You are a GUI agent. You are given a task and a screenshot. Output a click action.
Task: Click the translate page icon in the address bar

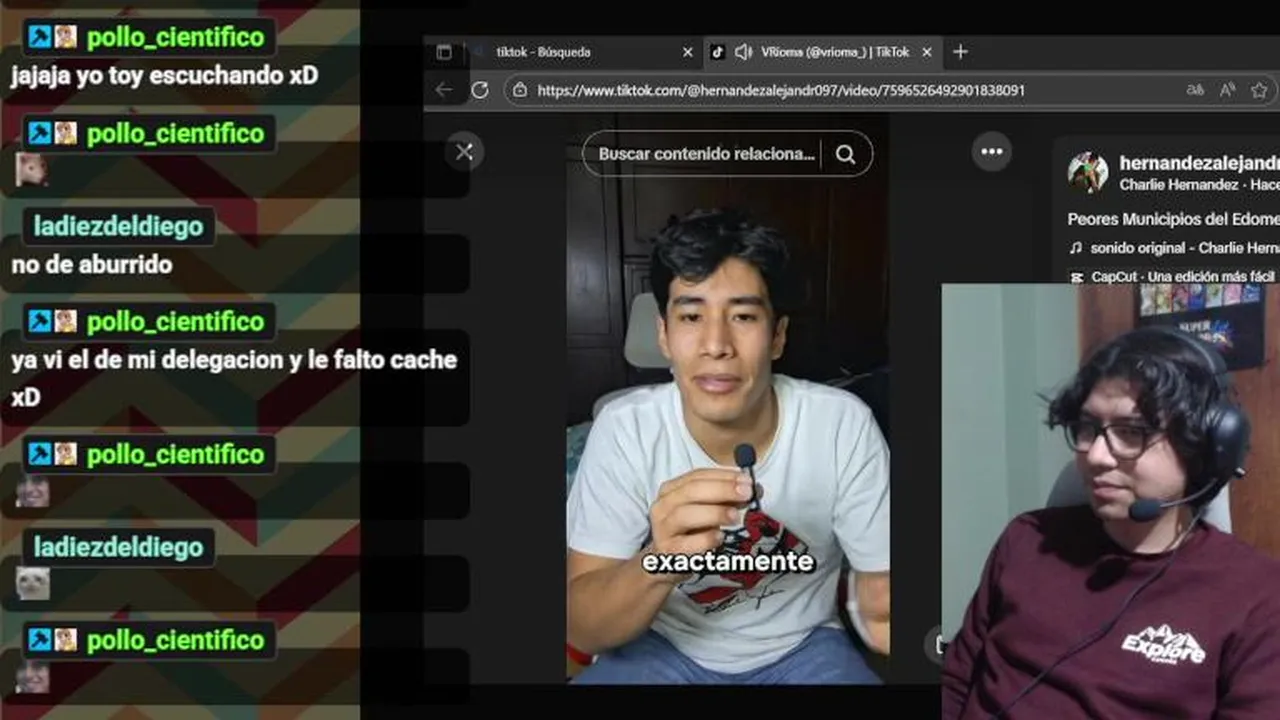click(1195, 90)
